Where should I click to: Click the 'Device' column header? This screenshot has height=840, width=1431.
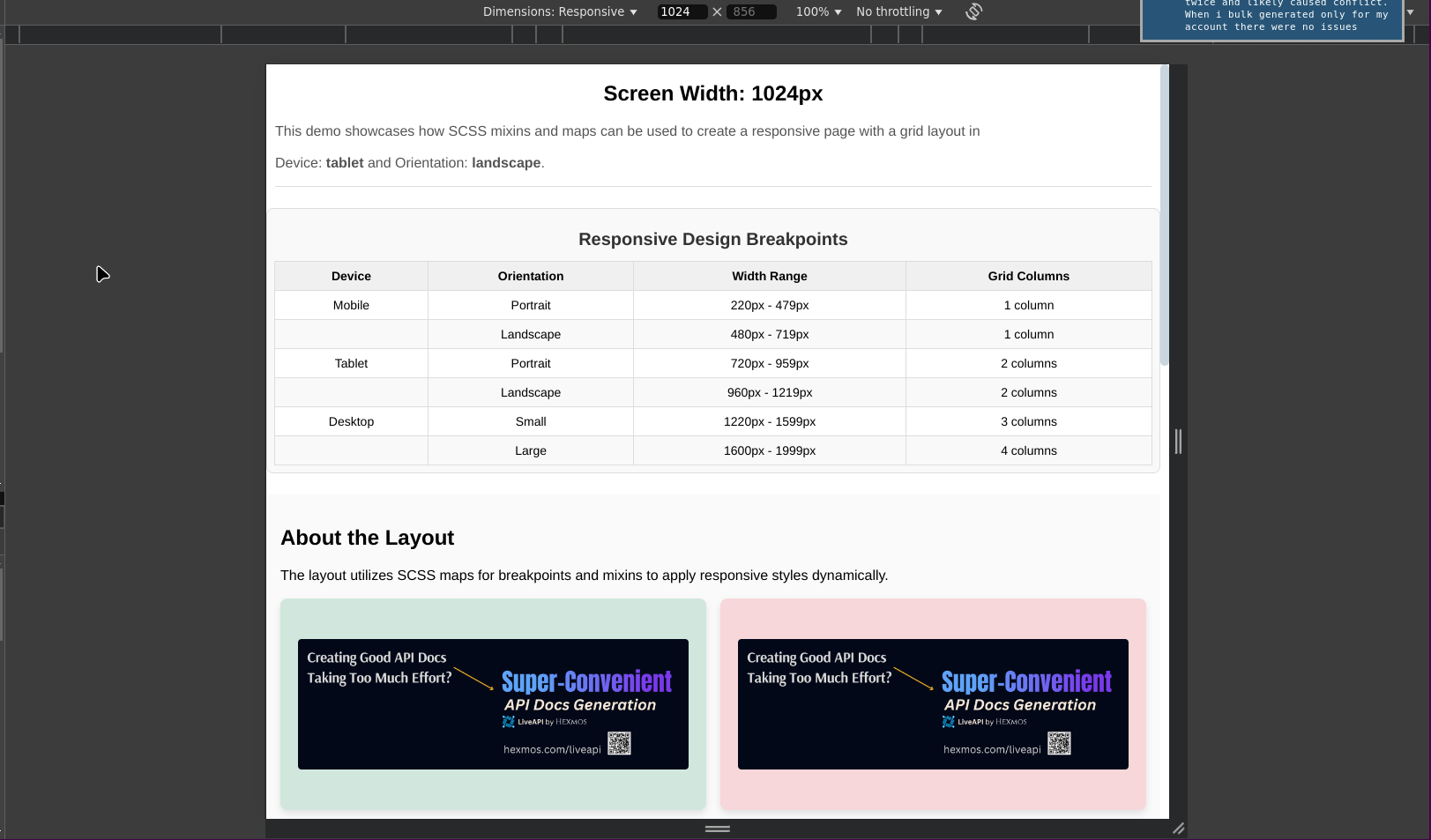click(351, 276)
